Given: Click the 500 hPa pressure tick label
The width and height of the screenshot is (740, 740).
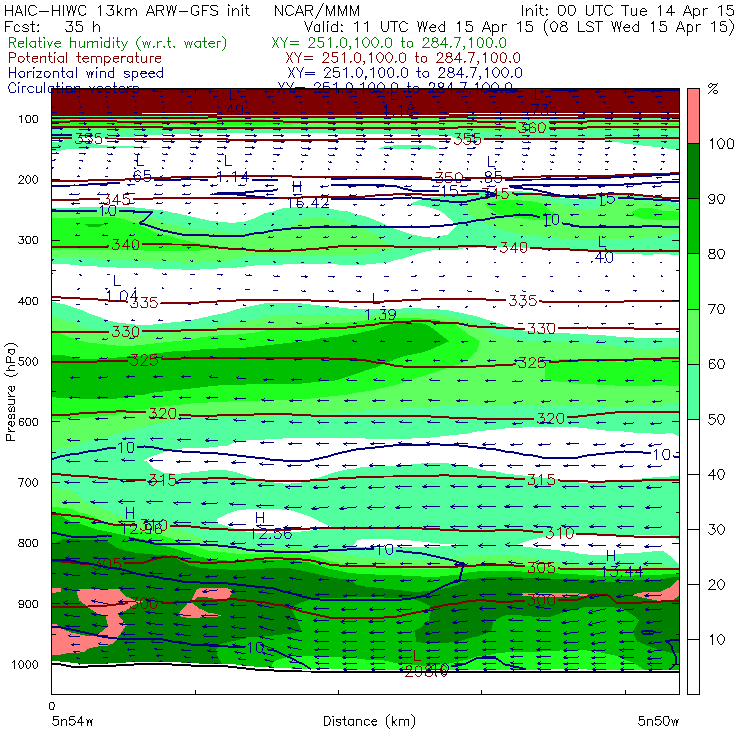Looking at the screenshot, I should click(x=28, y=362).
